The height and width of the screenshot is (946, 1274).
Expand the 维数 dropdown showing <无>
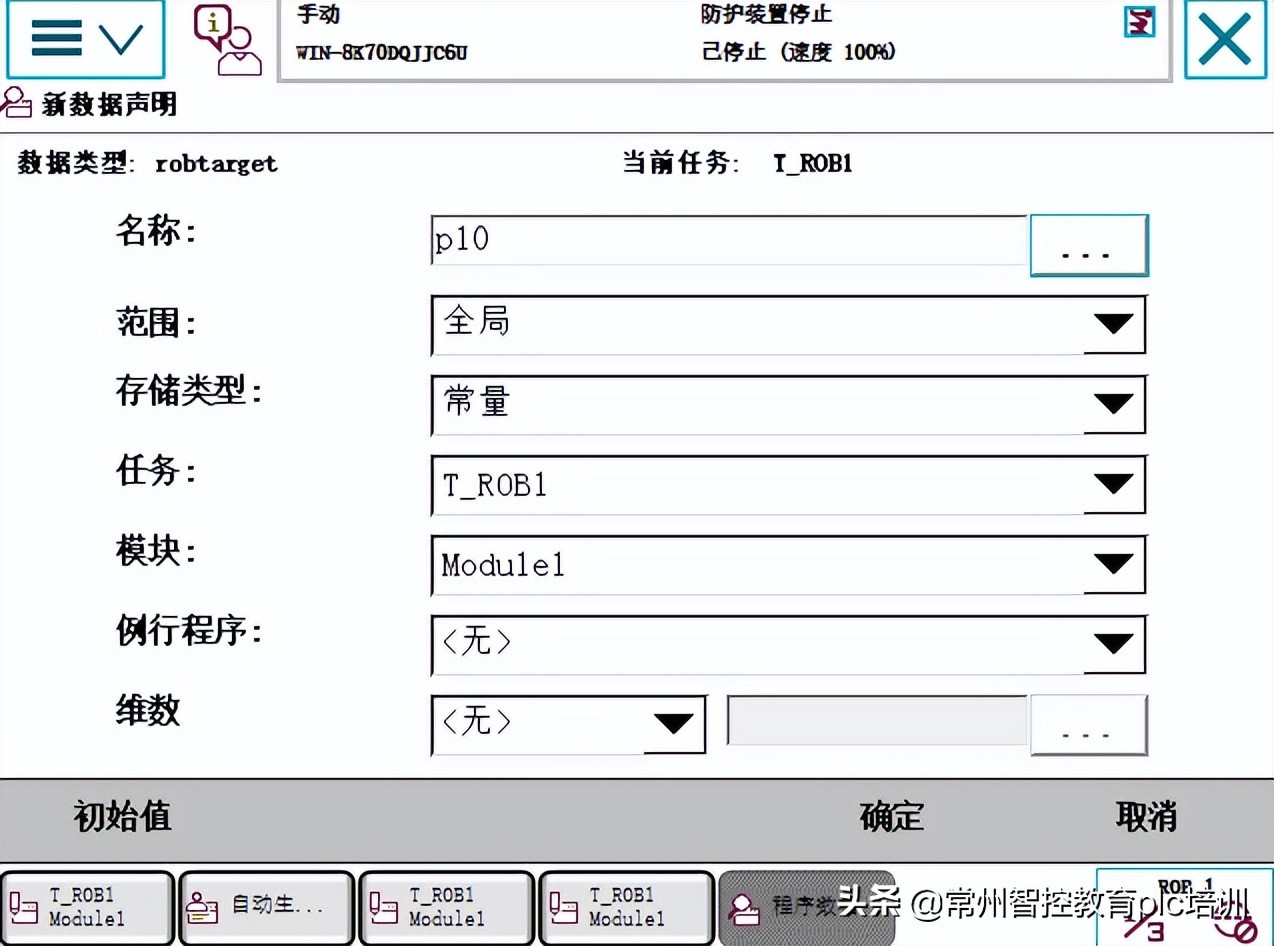coord(568,724)
